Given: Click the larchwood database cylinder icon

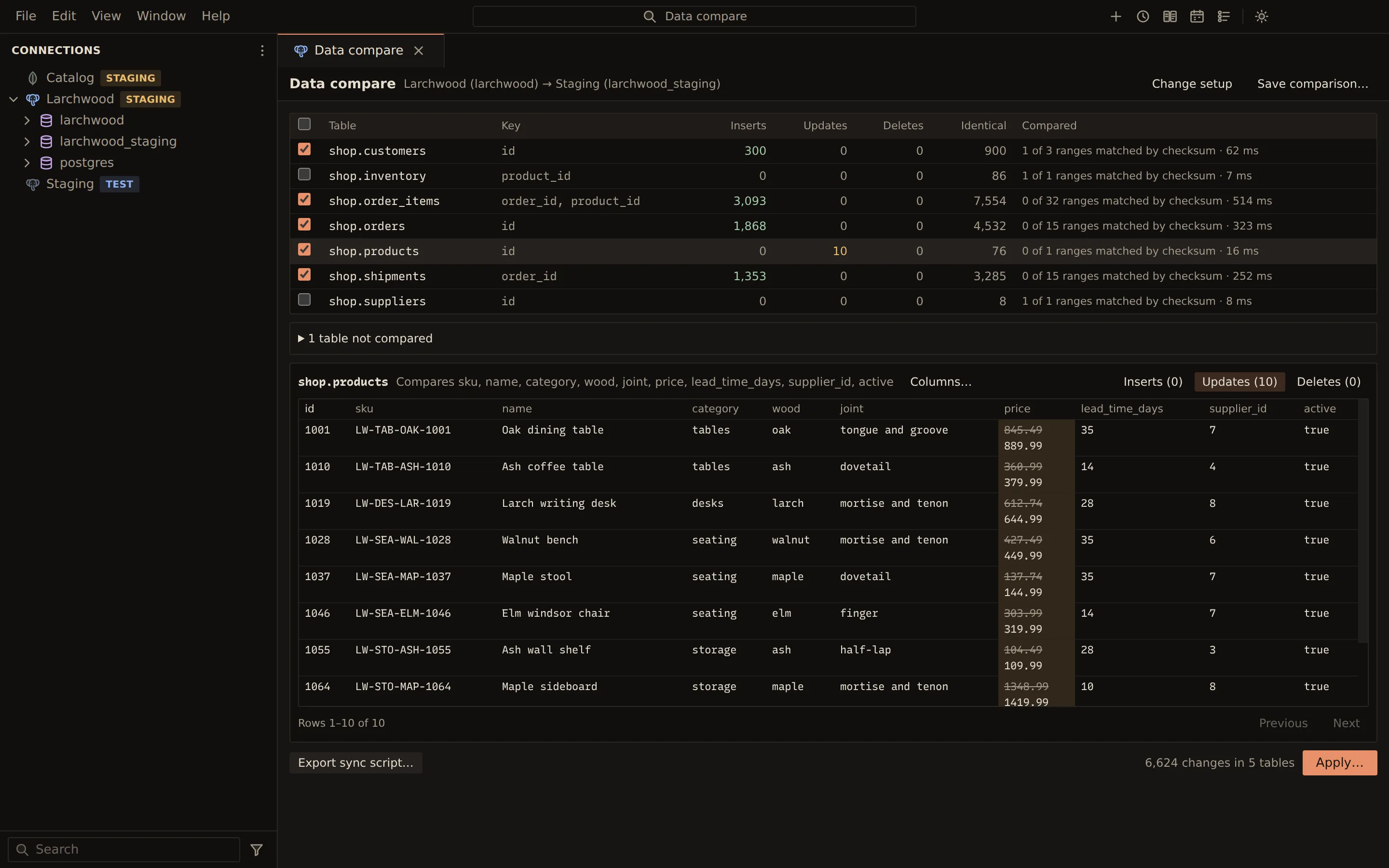Looking at the screenshot, I should click(46, 121).
